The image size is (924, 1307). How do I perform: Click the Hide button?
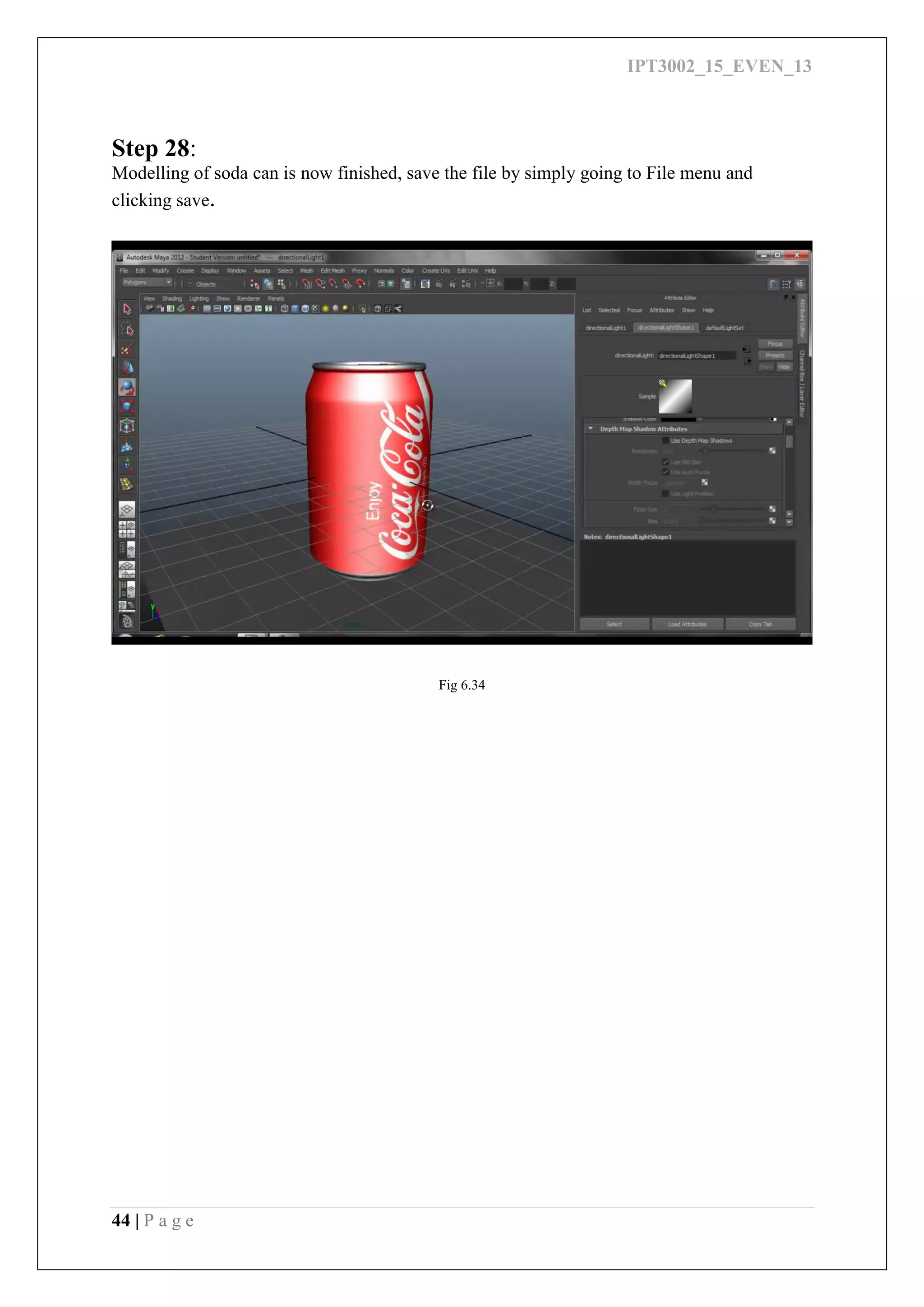(x=784, y=367)
